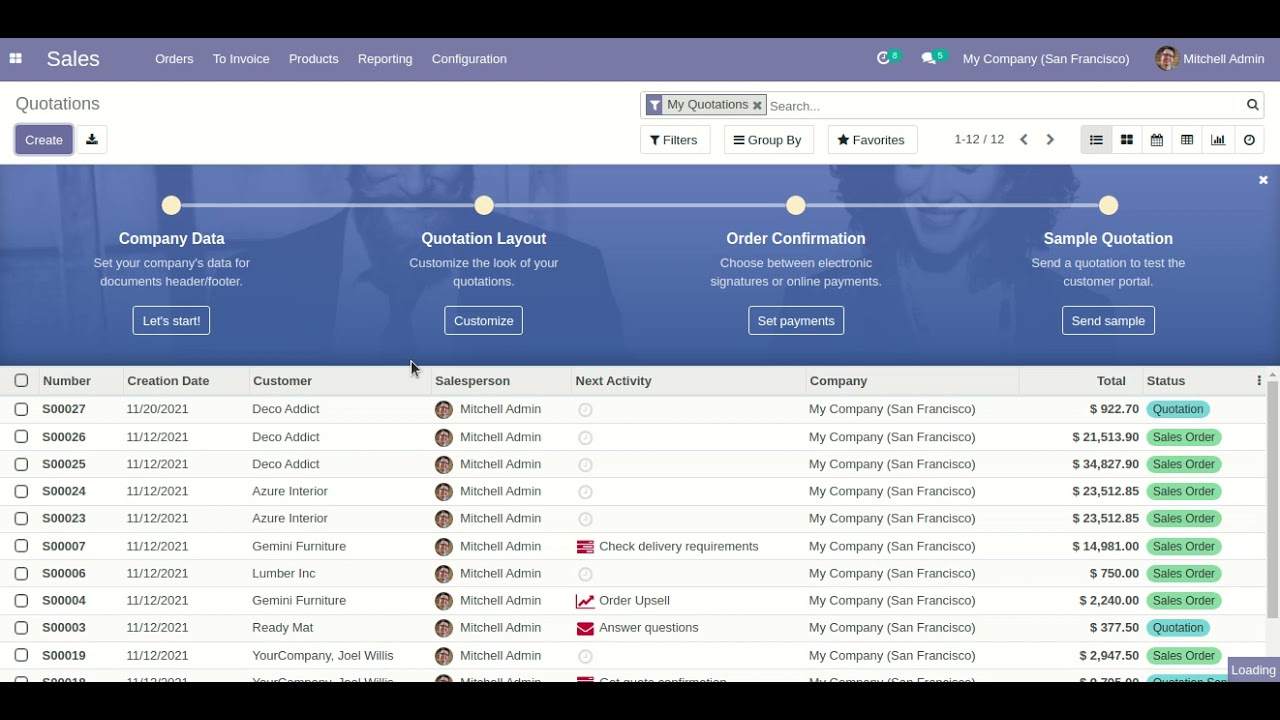Open the Orders menu
Viewport: 1280px width, 720px height.
click(x=174, y=59)
